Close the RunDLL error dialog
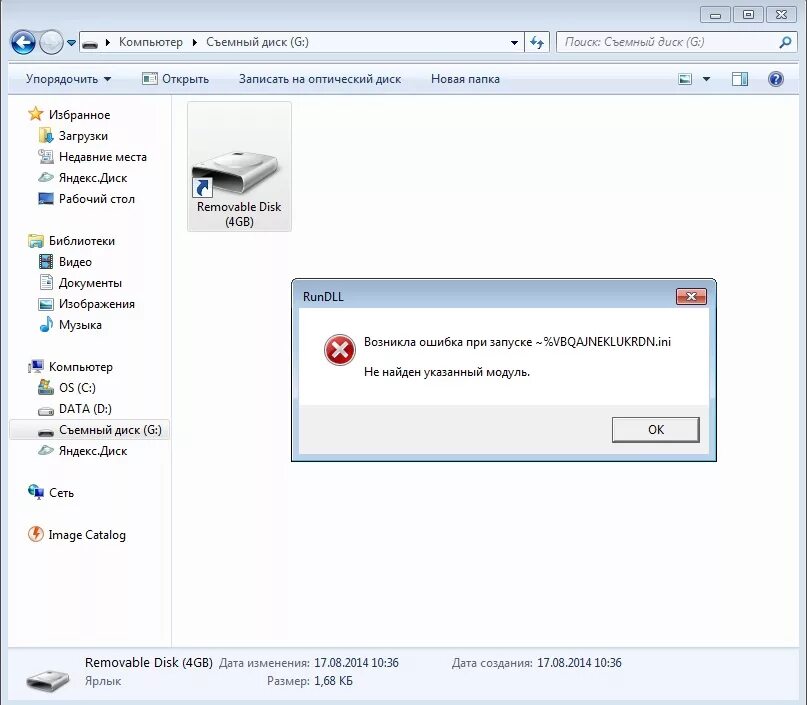Image resolution: width=807 pixels, height=705 pixels. pos(691,296)
